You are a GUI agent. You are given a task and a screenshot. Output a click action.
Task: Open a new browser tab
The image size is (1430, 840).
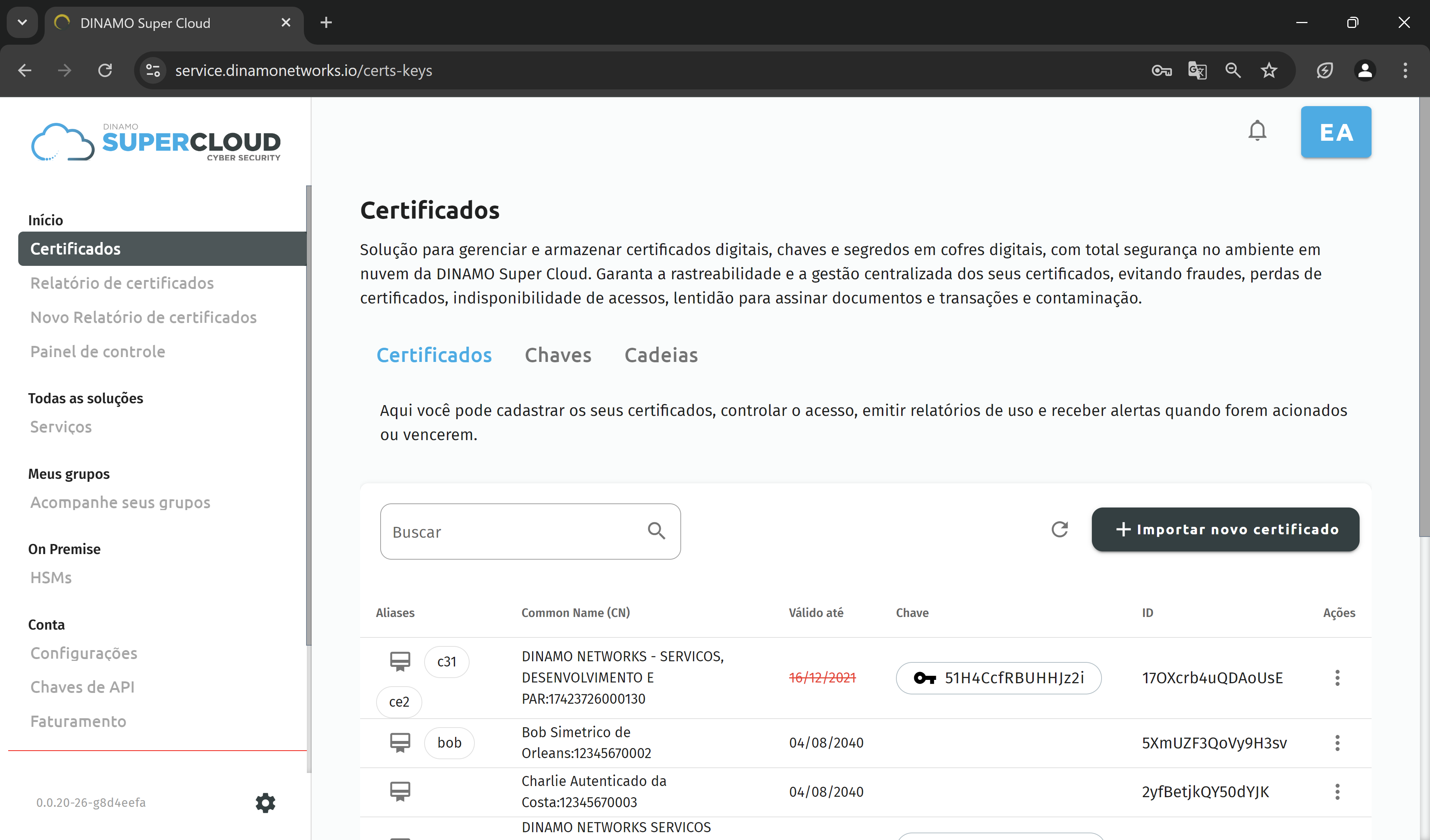(x=326, y=23)
